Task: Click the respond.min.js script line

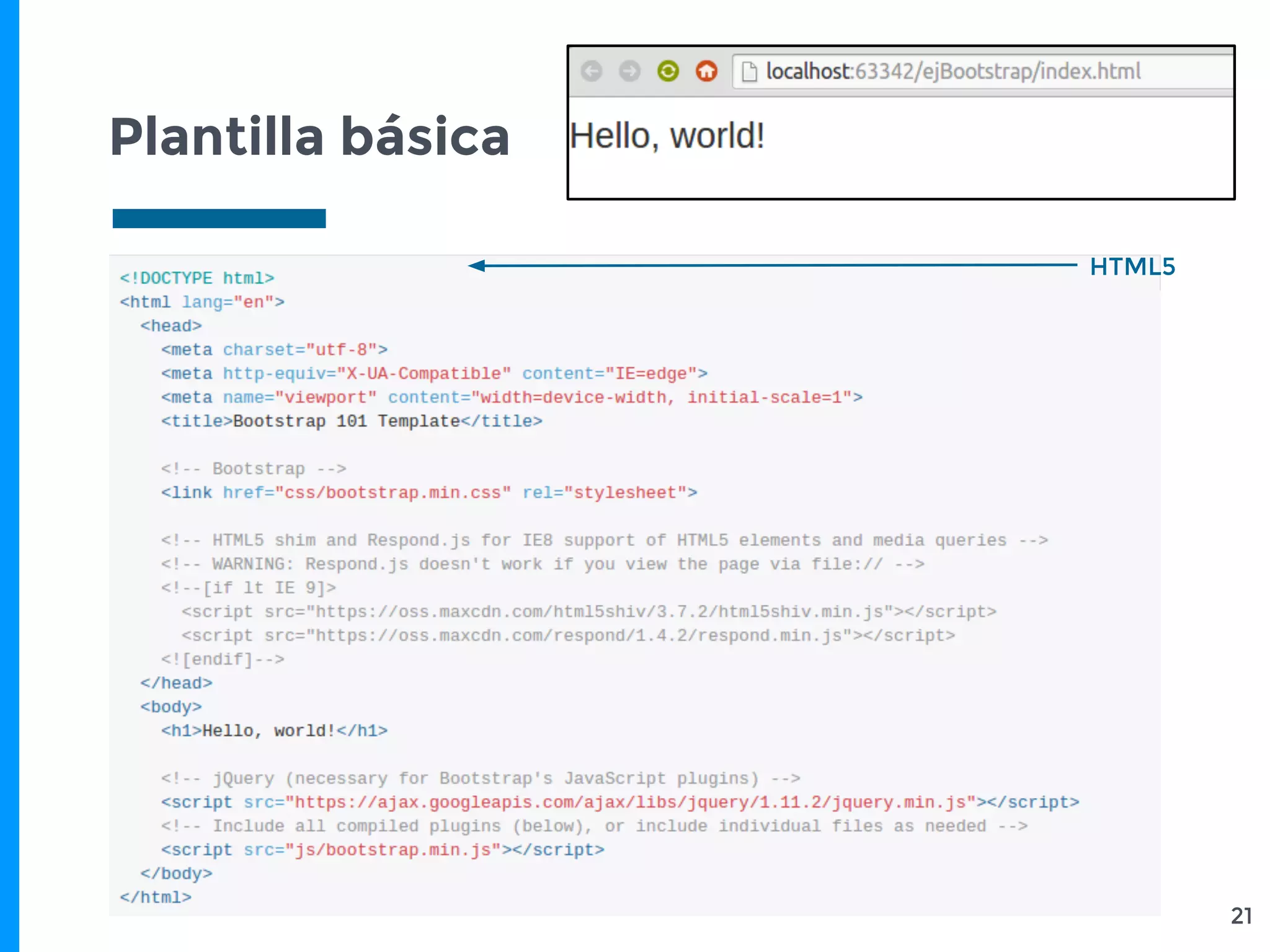Action: 568,636
